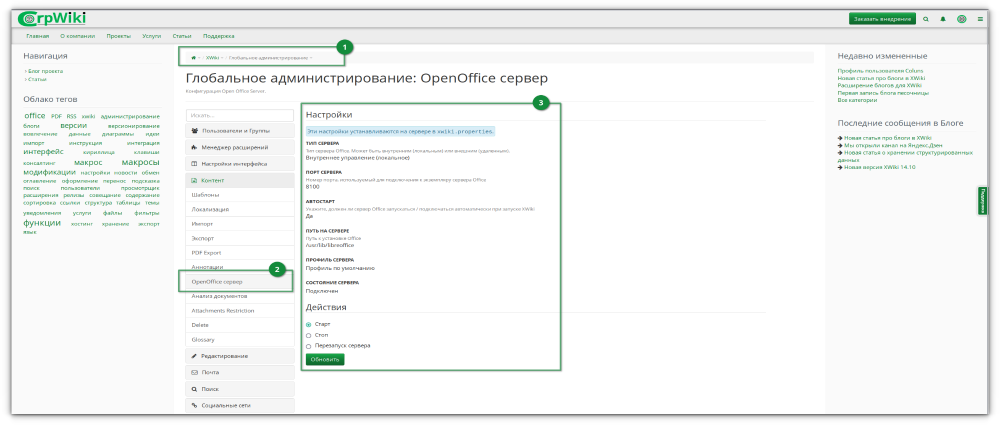
Task: Open PDF Export settings item
Action: 240,253
